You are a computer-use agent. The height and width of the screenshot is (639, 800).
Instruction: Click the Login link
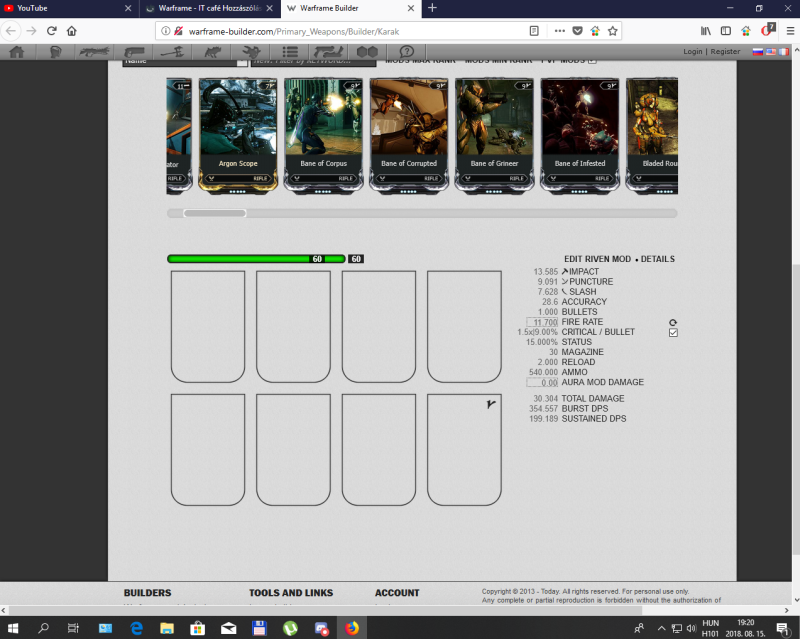(x=692, y=52)
